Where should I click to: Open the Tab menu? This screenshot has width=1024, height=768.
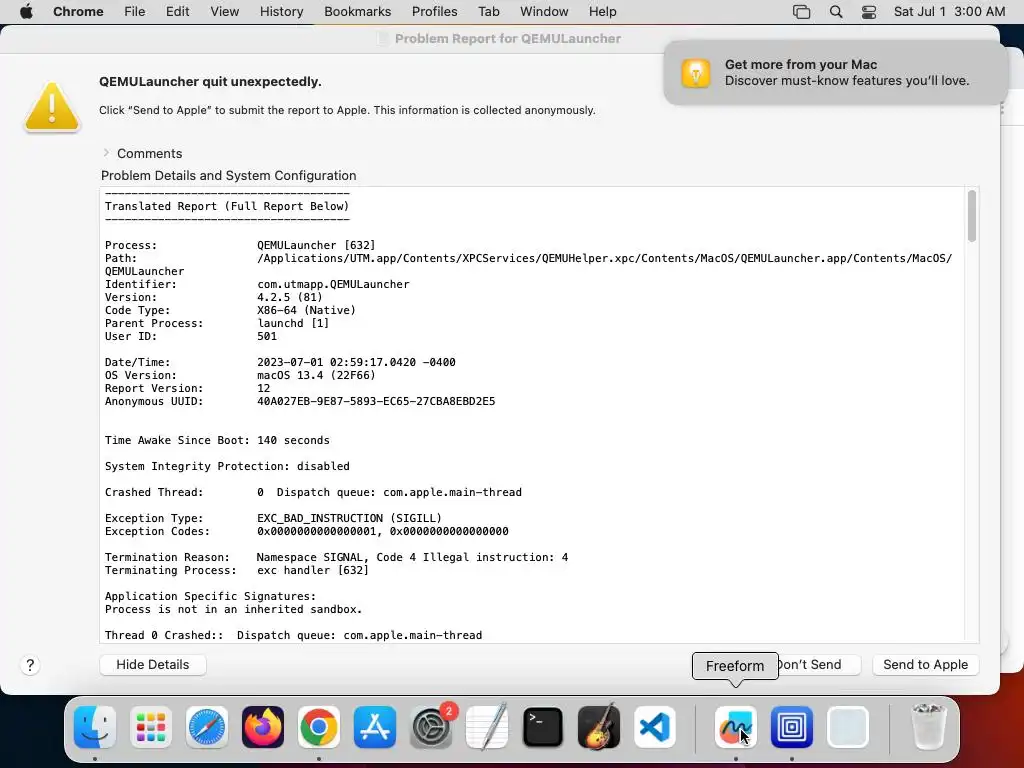488,12
